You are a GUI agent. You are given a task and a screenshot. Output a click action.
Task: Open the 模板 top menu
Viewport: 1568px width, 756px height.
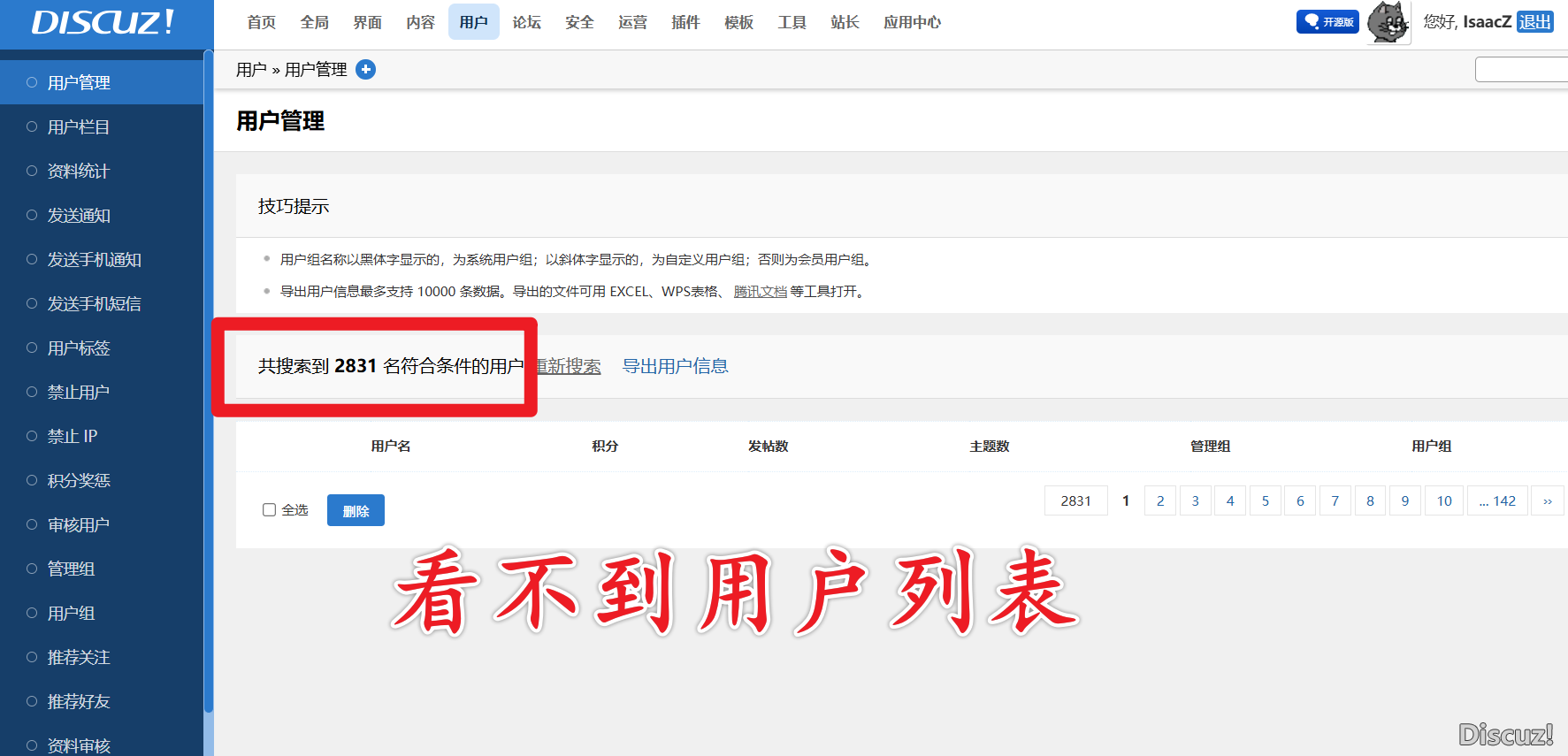pyautogui.click(x=738, y=22)
